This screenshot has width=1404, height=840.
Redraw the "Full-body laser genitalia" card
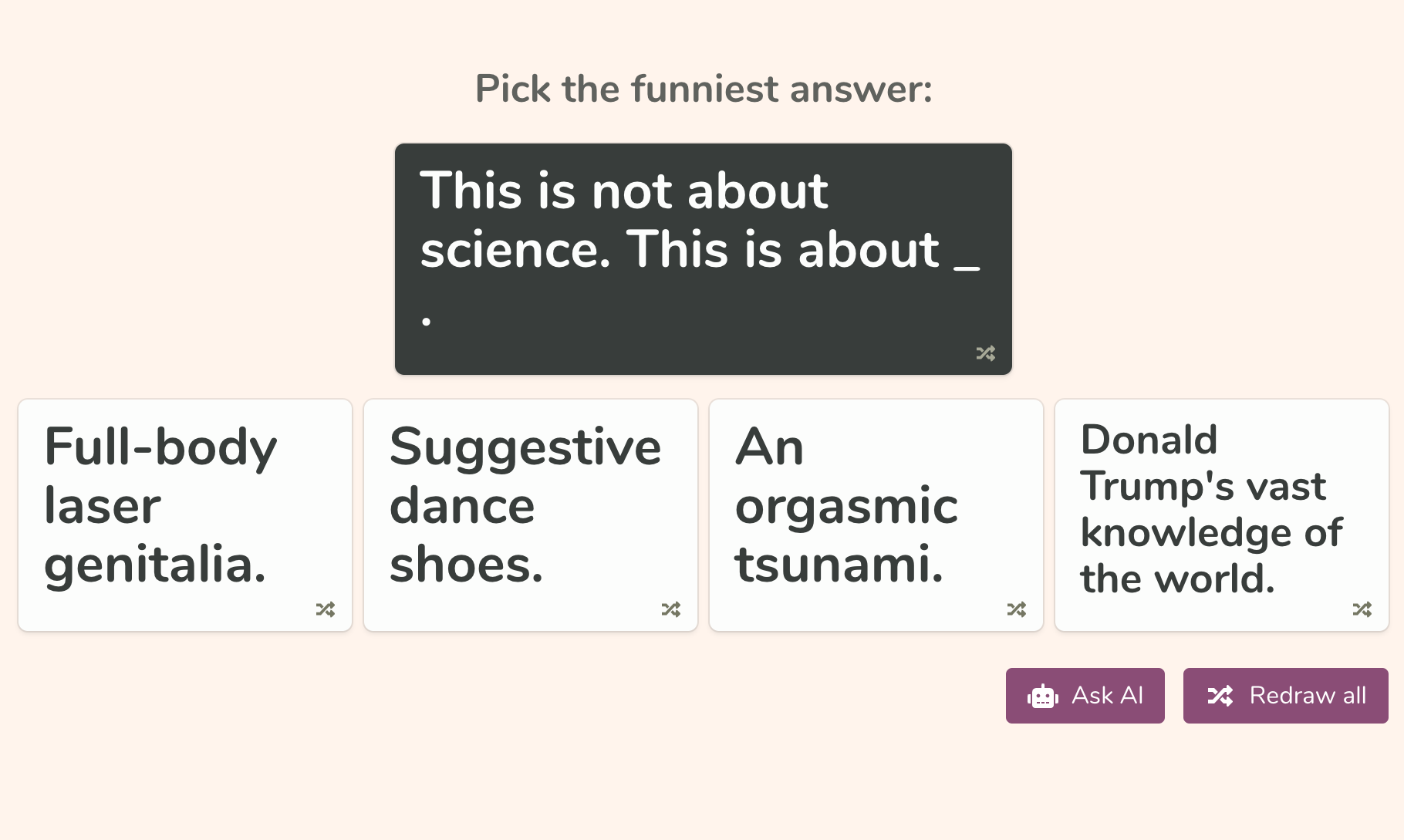(325, 609)
